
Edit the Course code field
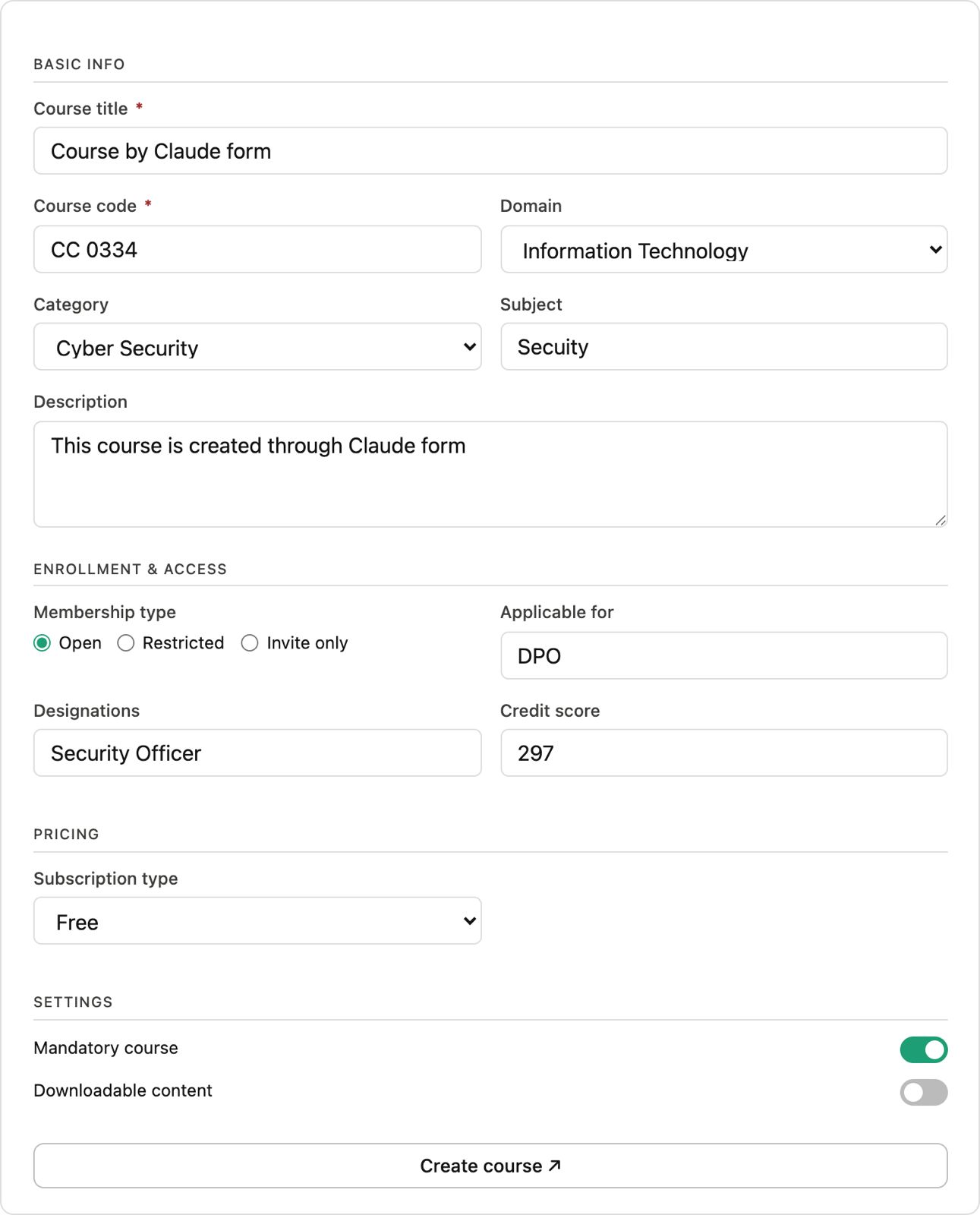click(257, 249)
